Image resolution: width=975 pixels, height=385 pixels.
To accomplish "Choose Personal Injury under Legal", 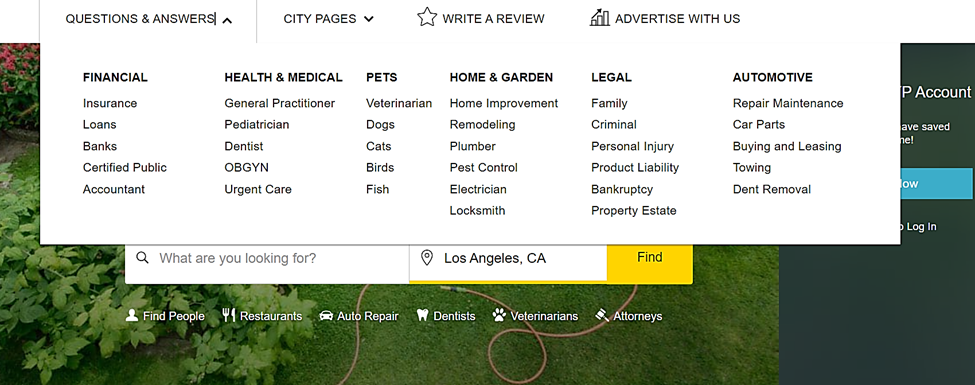I will tap(632, 146).
